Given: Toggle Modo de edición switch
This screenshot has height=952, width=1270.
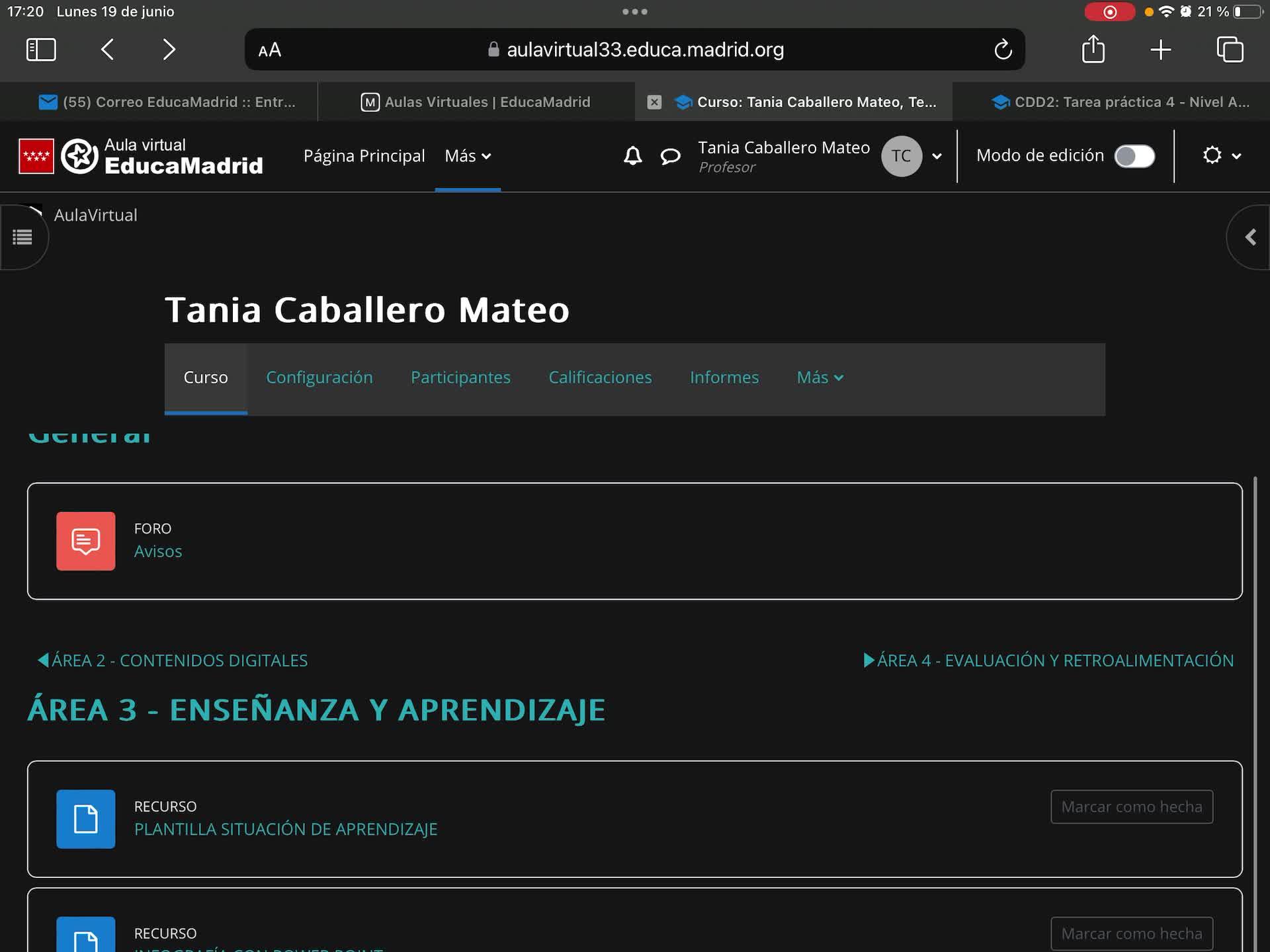Looking at the screenshot, I should click(1134, 156).
